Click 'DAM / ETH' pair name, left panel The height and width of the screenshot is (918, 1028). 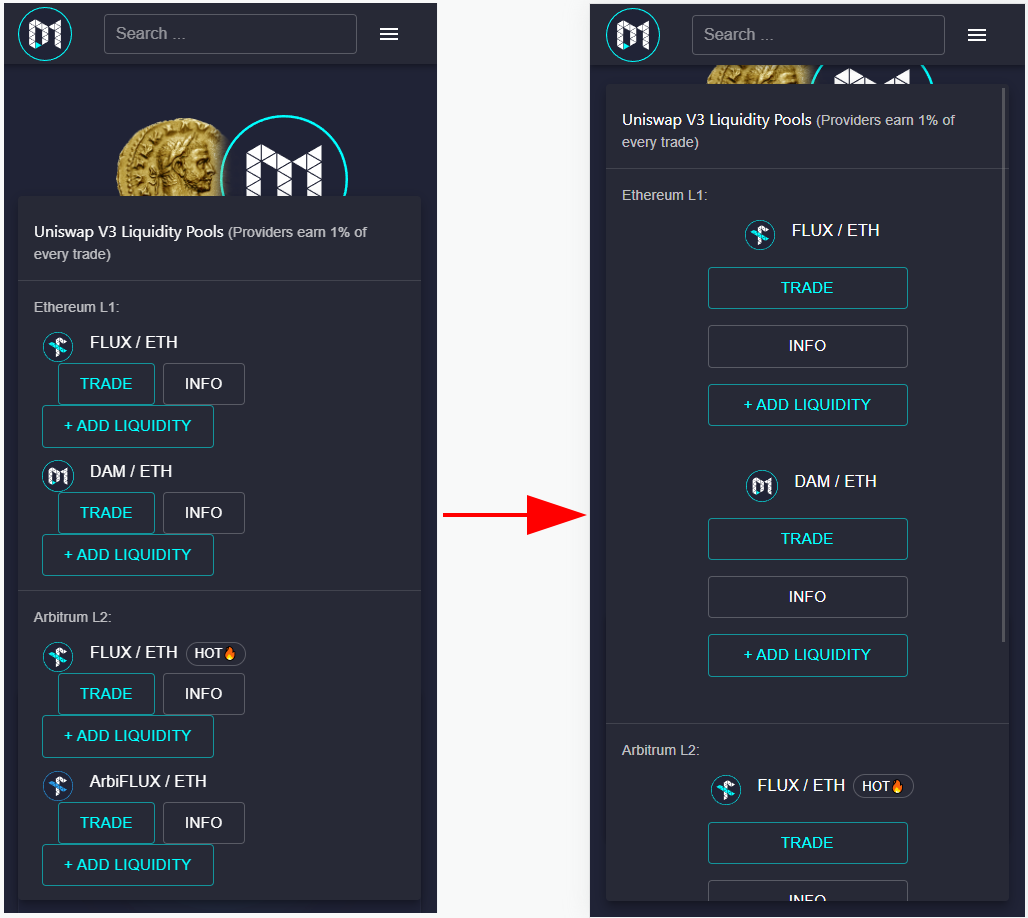[131, 471]
